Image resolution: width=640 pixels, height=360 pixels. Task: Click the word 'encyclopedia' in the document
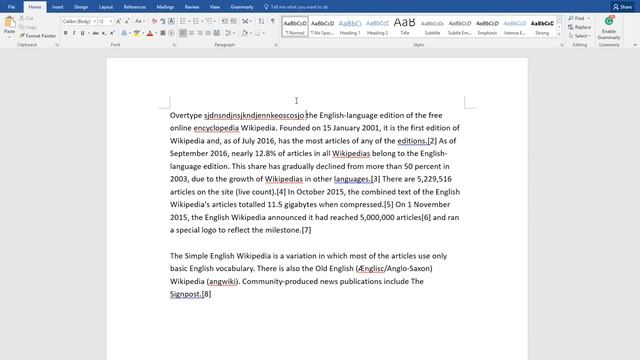[x=216, y=128]
